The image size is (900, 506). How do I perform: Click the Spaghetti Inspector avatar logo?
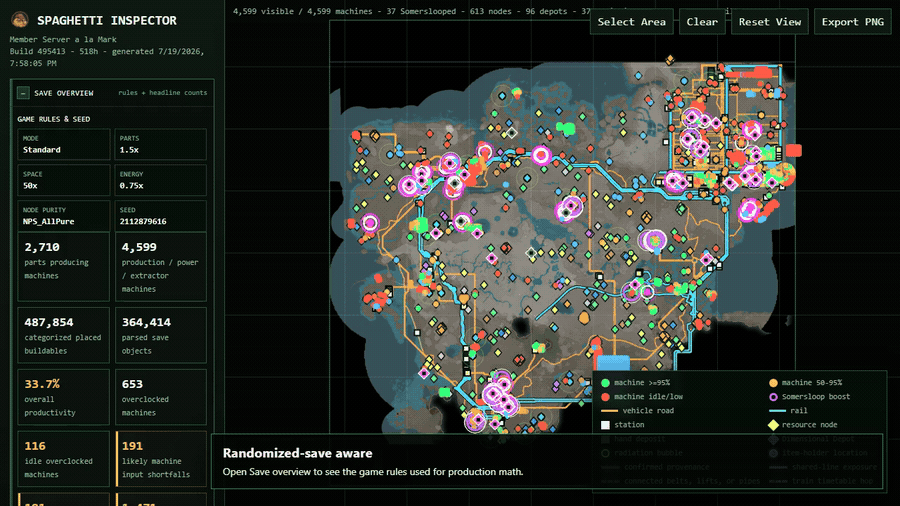[x=20, y=20]
